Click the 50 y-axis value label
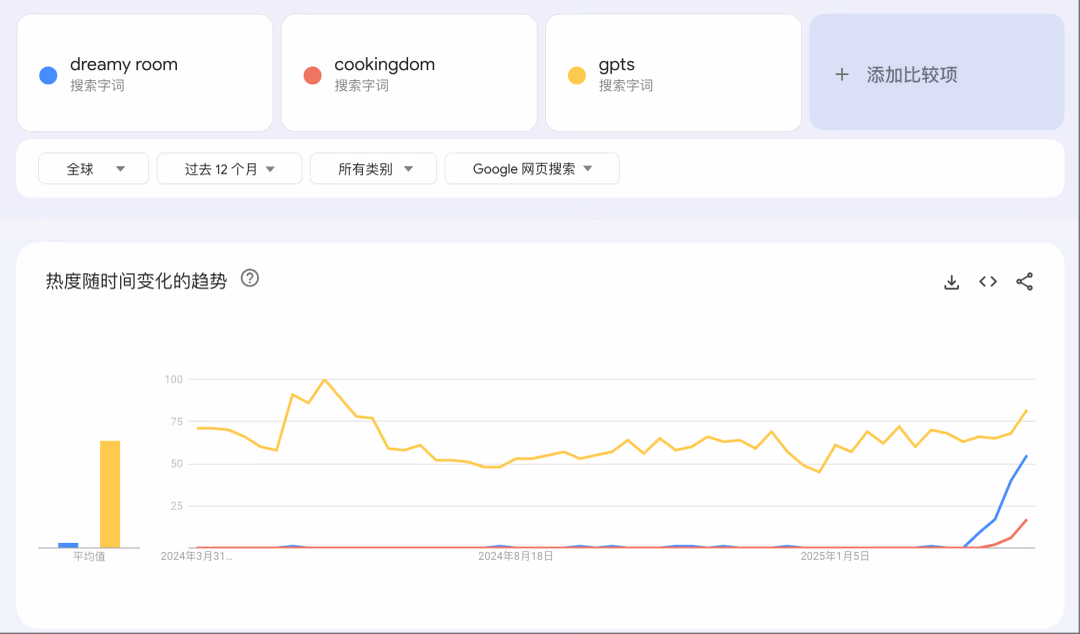Viewport: 1080px width, 634px height. pyautogui.click(x=176, y=464)
